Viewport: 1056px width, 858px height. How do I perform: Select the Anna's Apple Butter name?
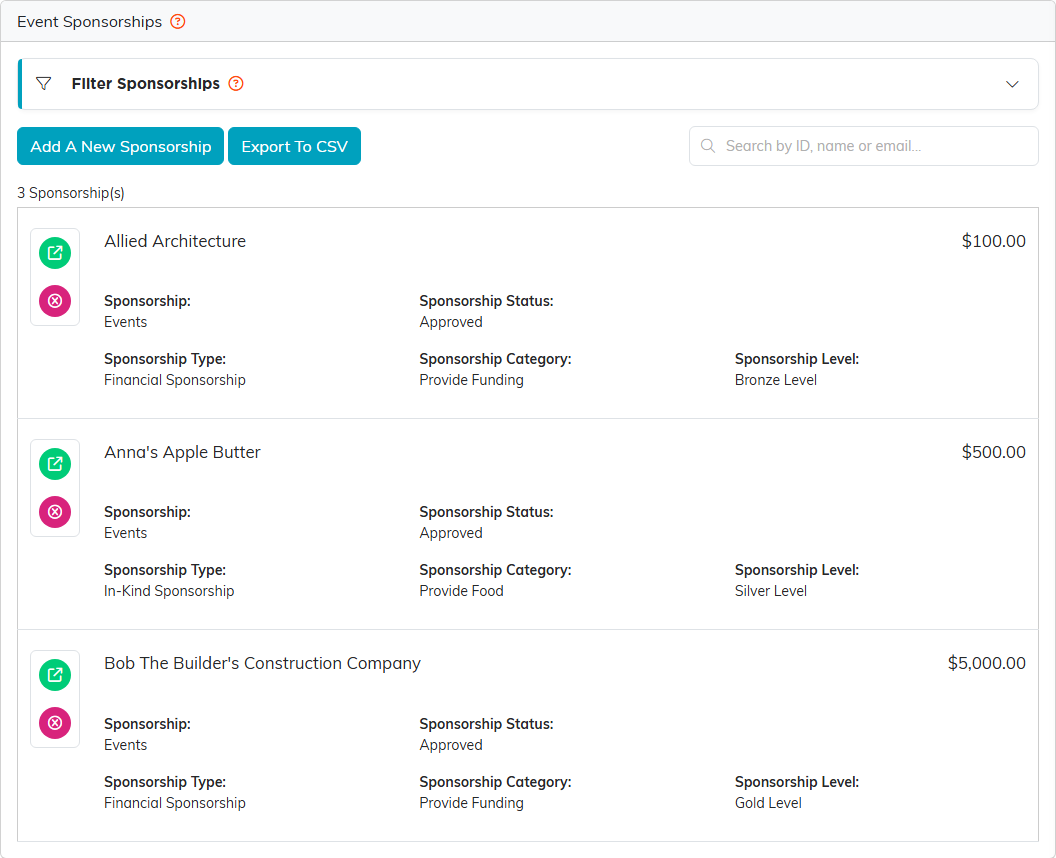click(182, 453)
